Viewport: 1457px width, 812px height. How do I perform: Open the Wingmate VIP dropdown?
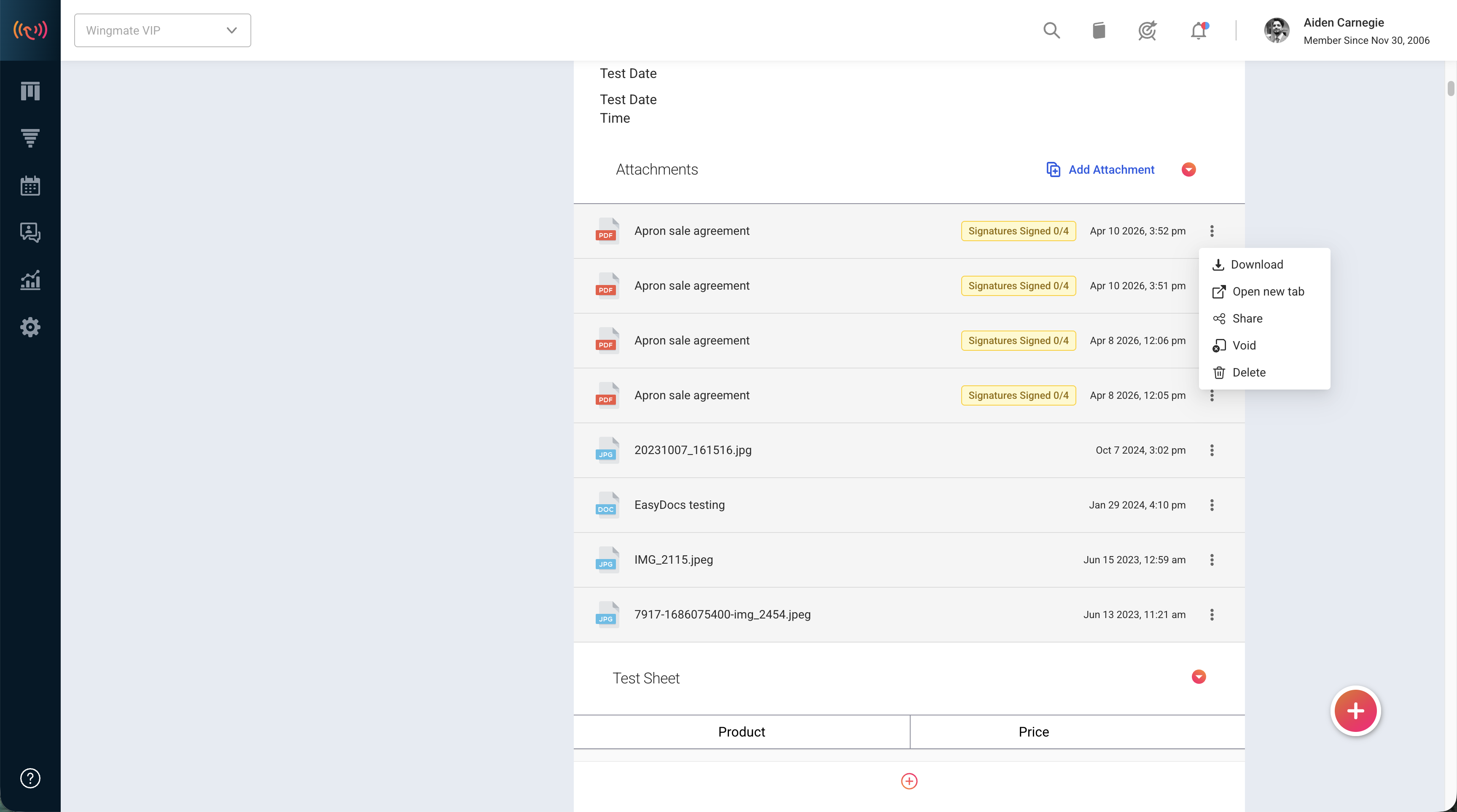coord(162,30)
